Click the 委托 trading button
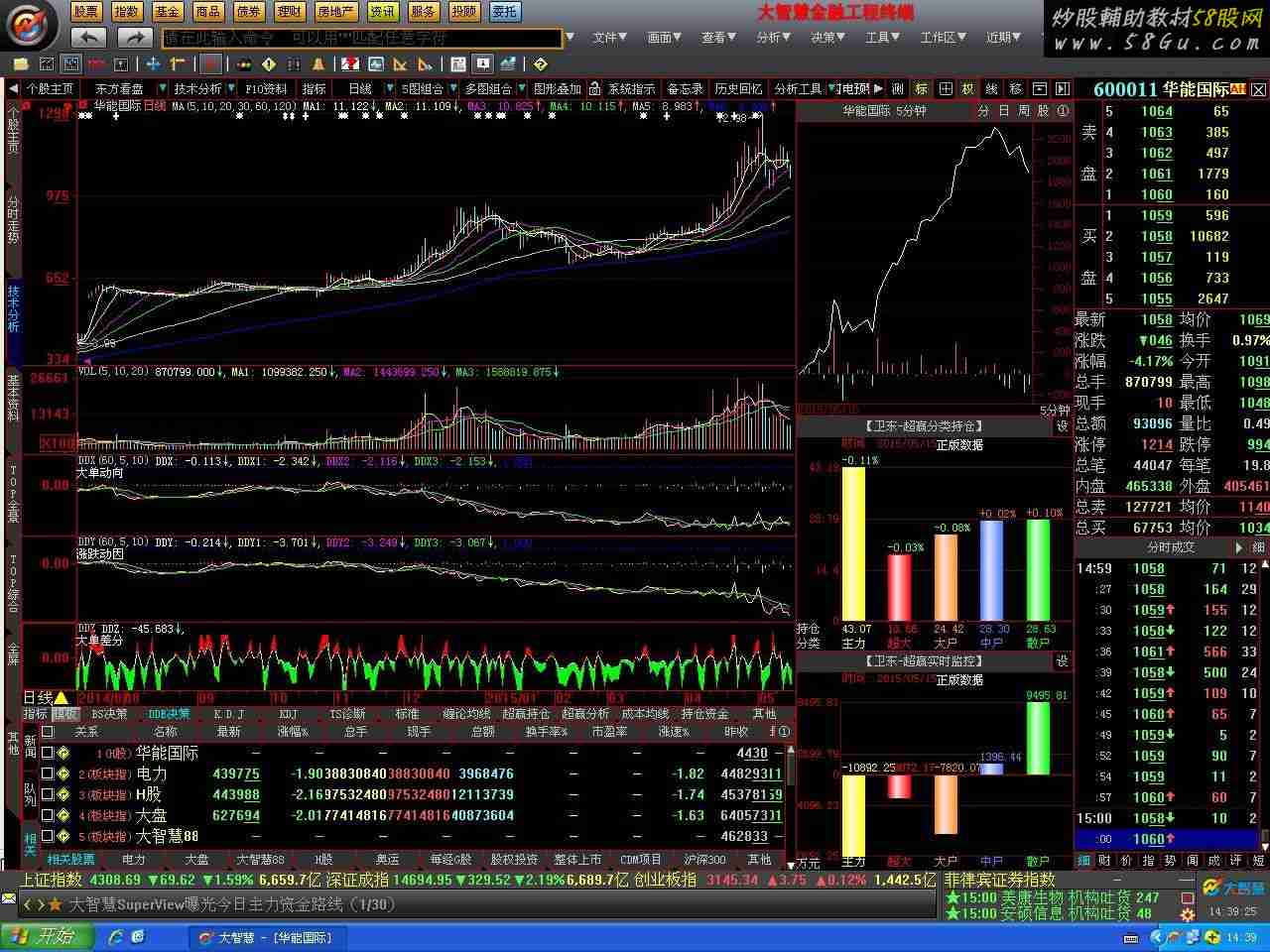 504,11
